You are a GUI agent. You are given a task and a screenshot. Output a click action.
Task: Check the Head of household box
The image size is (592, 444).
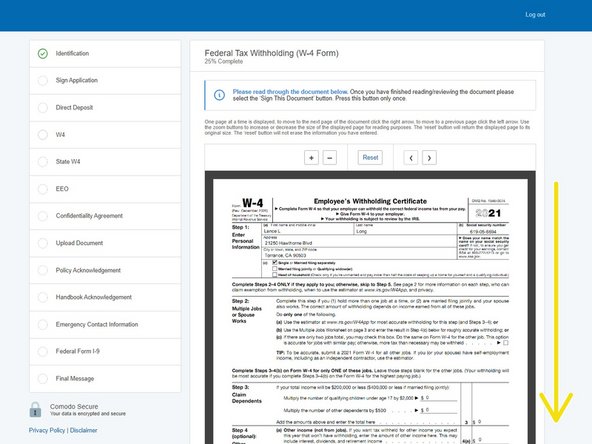tap(275, 275)
